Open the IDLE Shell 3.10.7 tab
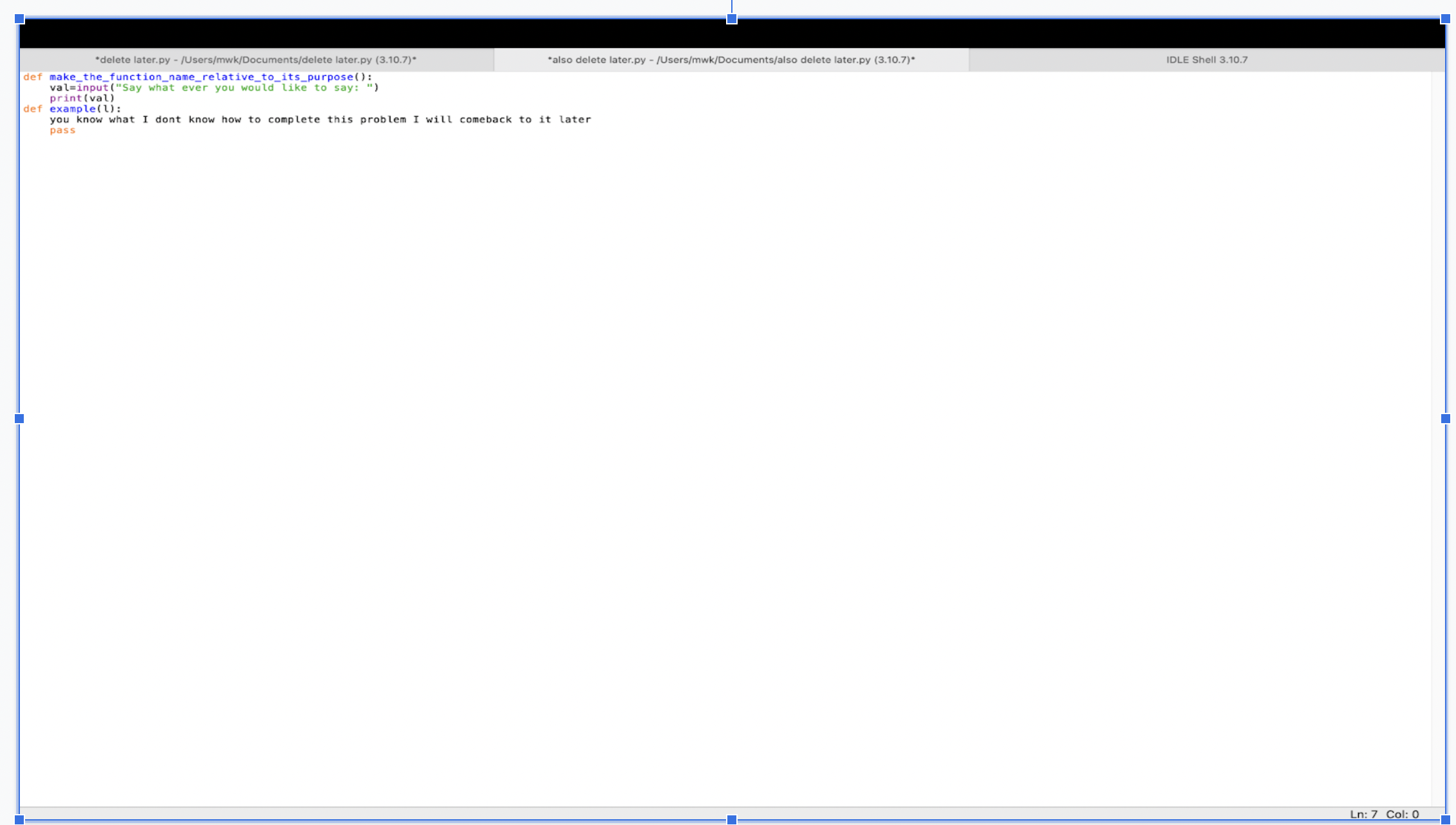Viewport: 1456px width, 825px height. [1208, 59]
